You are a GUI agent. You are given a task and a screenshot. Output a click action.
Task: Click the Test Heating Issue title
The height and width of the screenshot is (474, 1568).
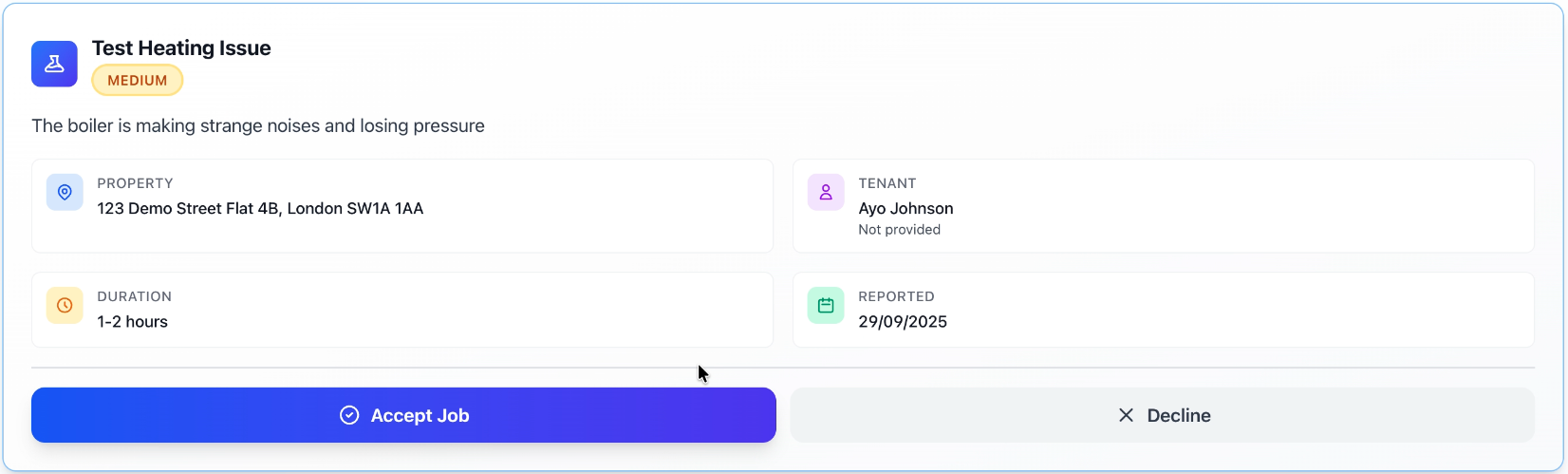tap(181, 48)
